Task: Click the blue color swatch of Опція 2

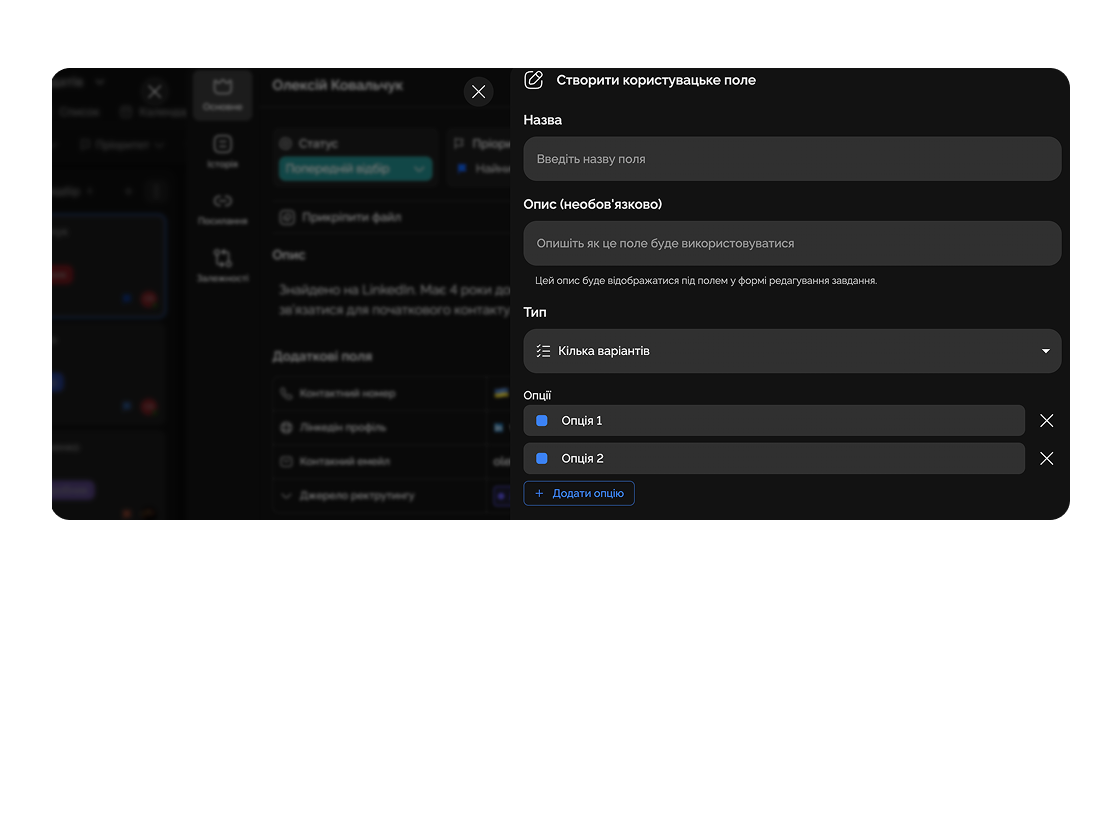Action: (x=542, y=459)
